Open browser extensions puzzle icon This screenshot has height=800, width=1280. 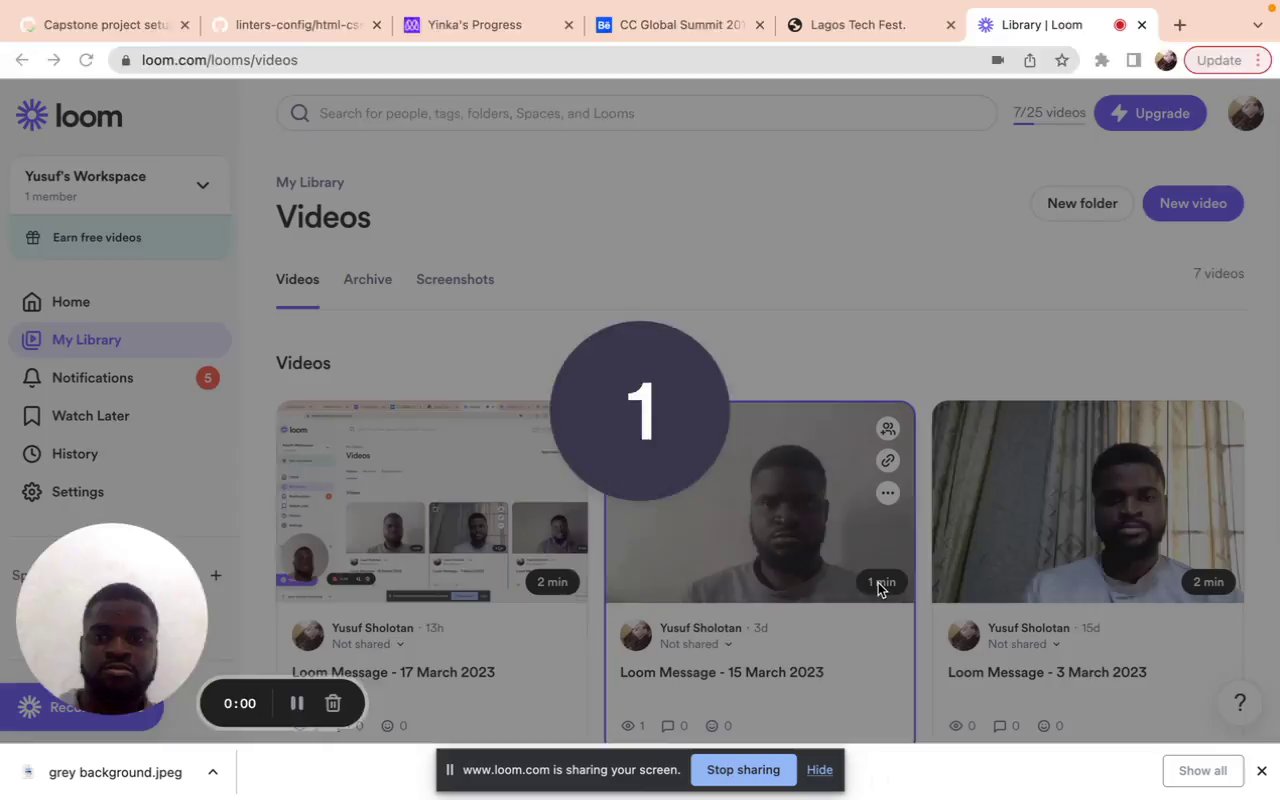1102,60
